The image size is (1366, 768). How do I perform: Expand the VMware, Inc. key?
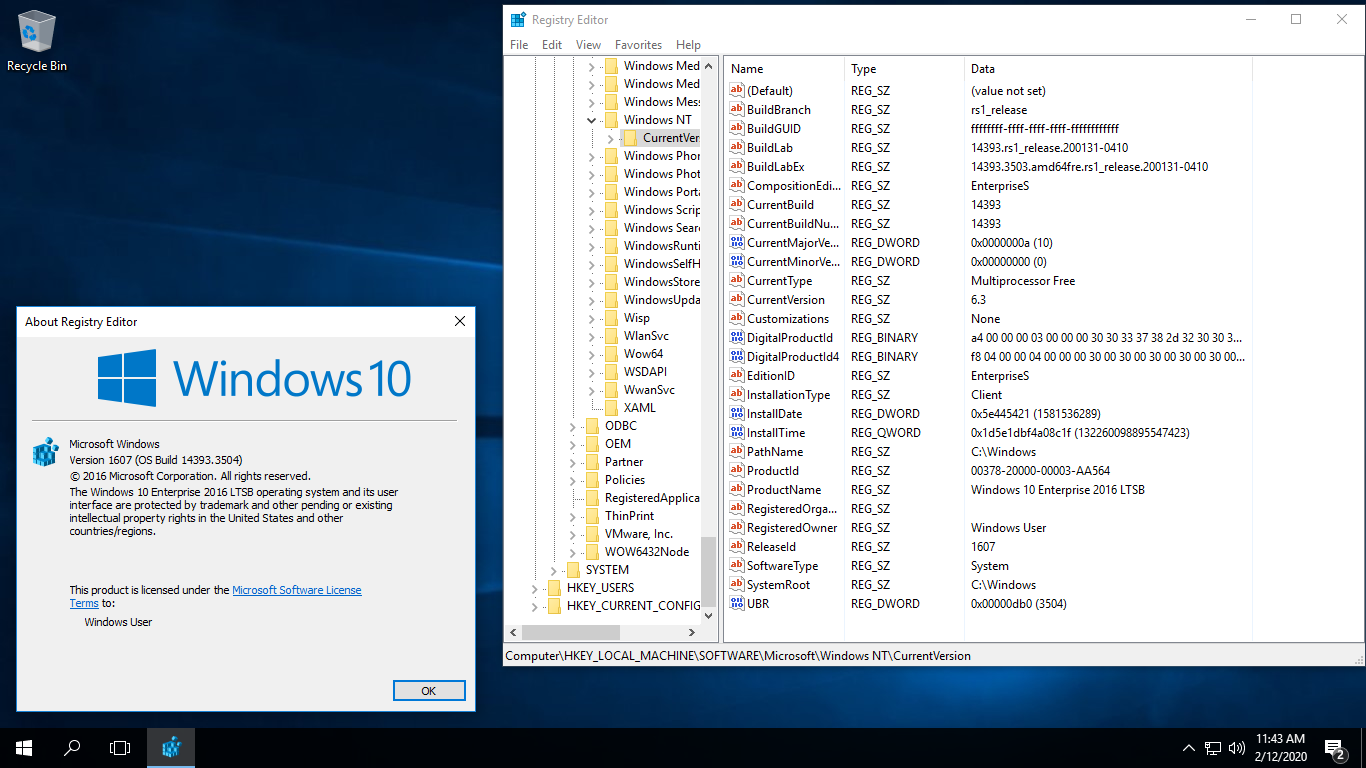(x=572, y=534)
